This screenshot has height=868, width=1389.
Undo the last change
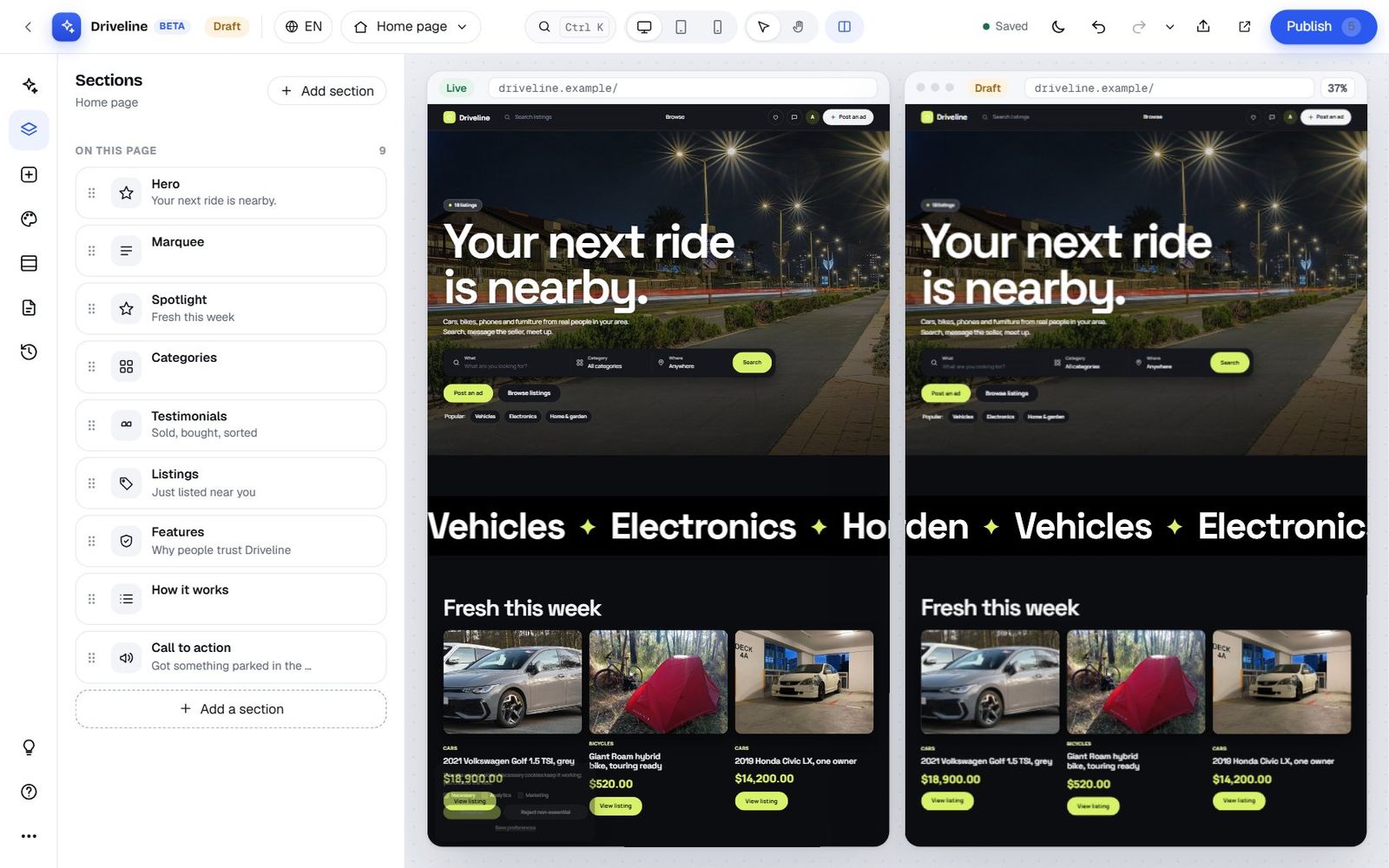1098,27
